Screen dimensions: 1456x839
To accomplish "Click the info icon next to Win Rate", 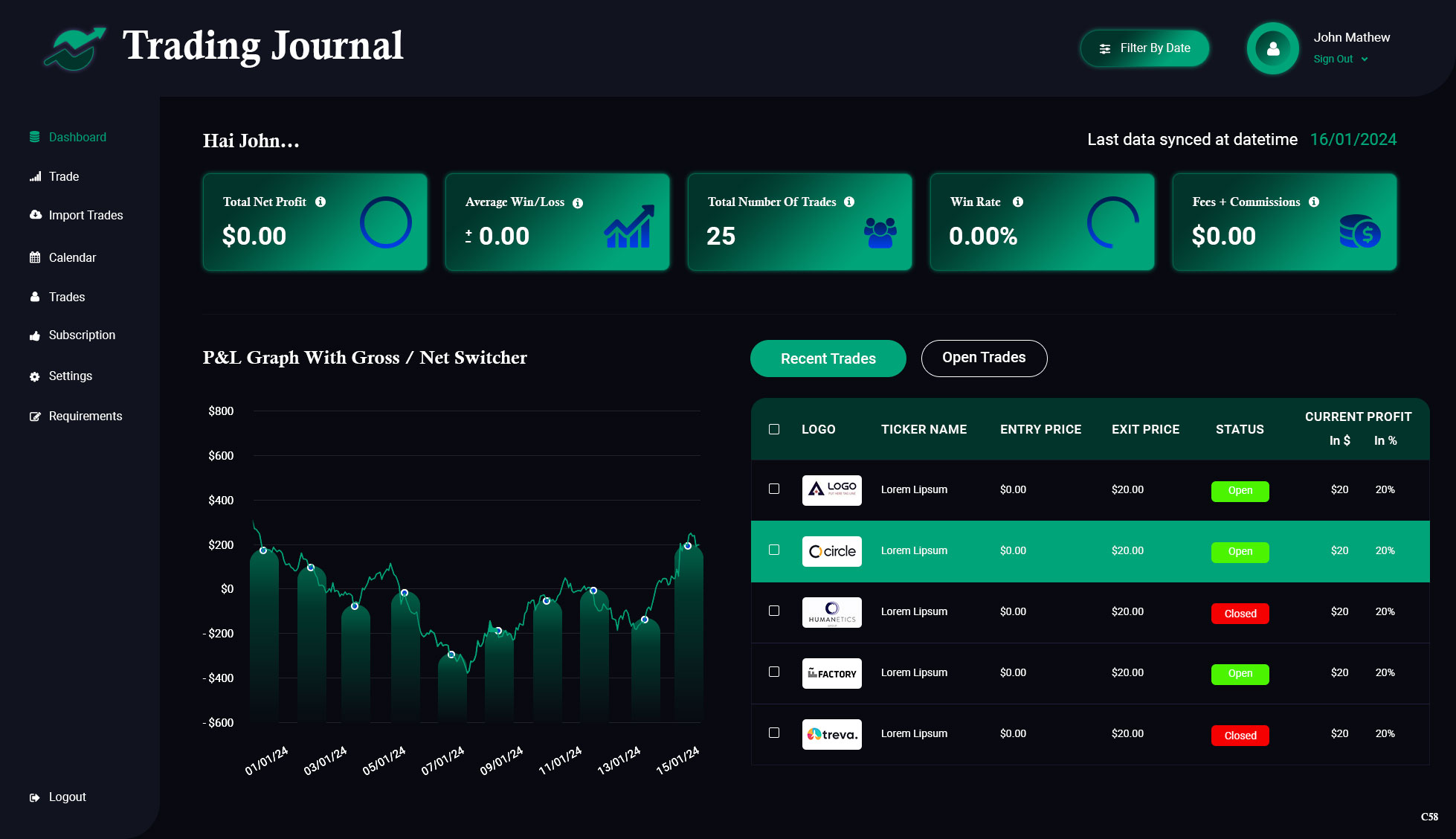I will [x=1018, y=202].
